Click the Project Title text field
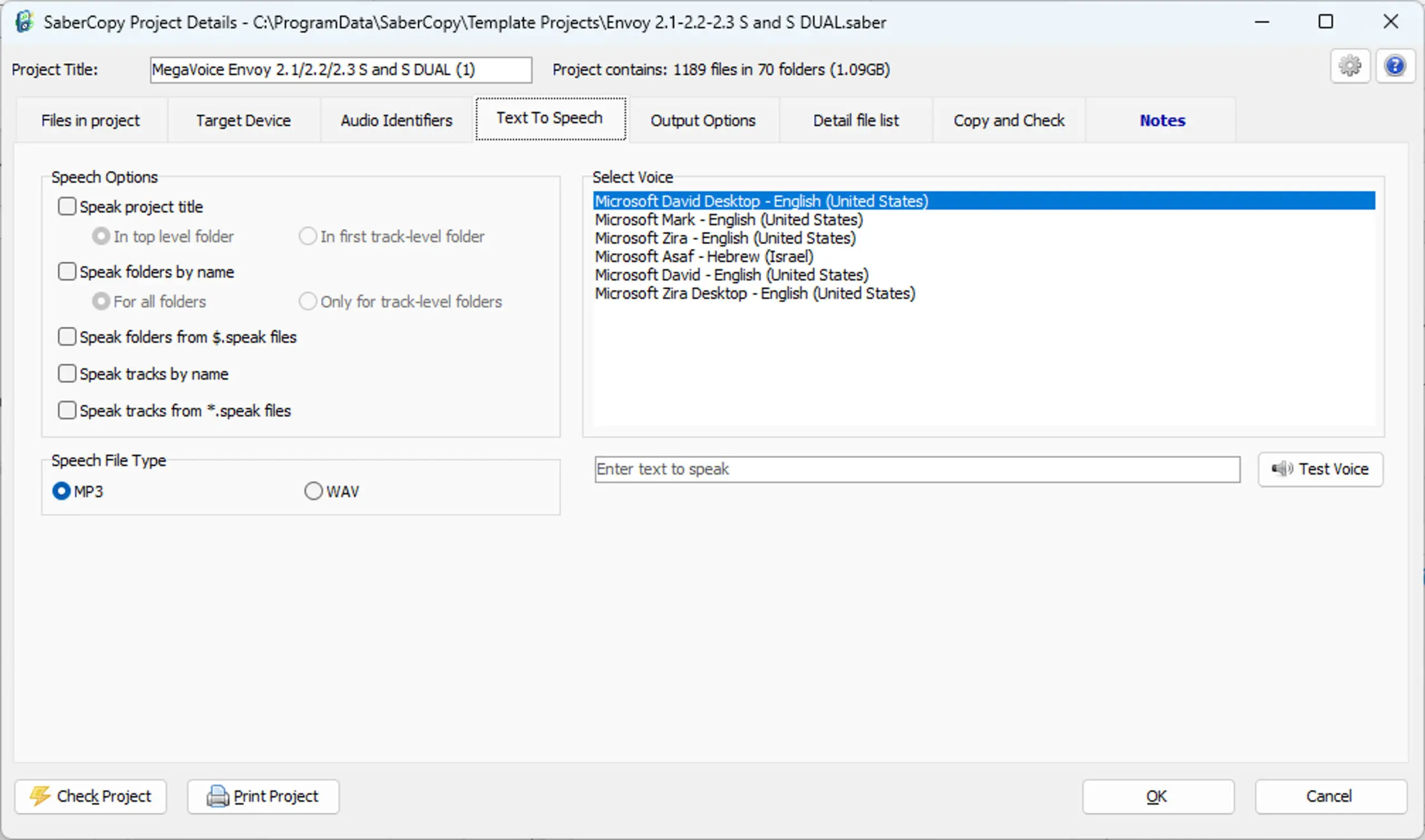1425x840 pixels. click(341, 70)
